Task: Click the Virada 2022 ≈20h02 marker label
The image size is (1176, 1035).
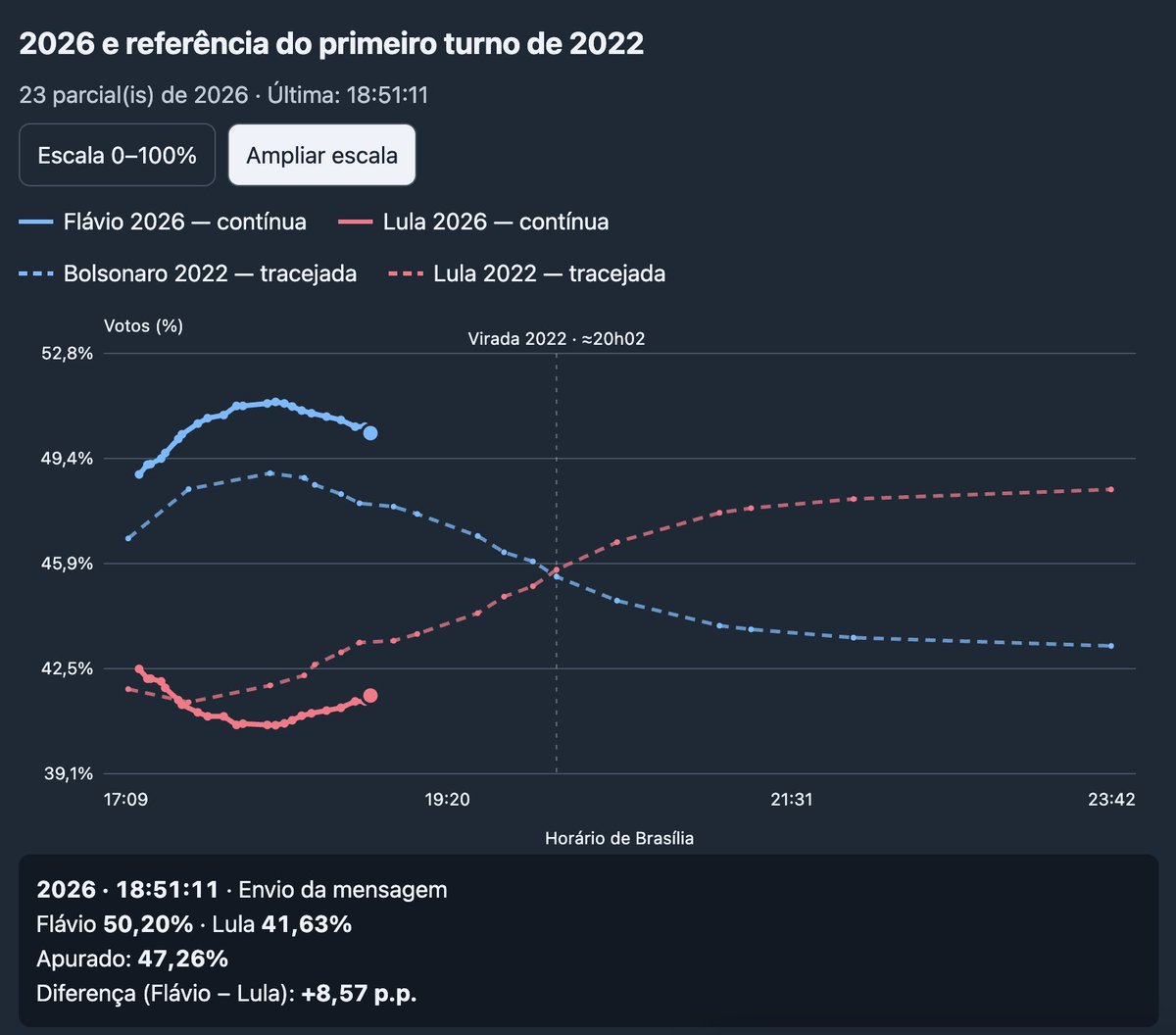Action: point(557,339)
